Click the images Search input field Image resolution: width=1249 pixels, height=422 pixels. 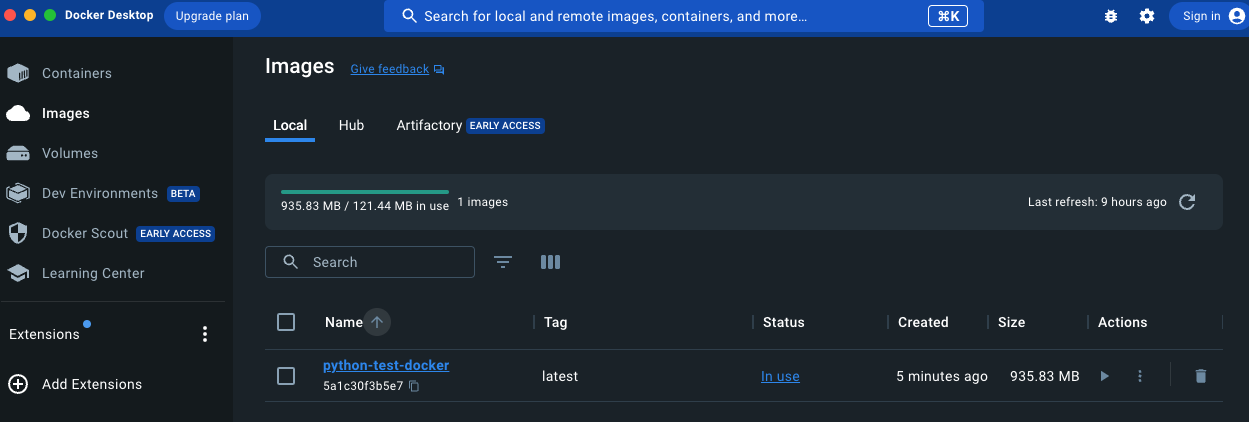coord(370,262)
